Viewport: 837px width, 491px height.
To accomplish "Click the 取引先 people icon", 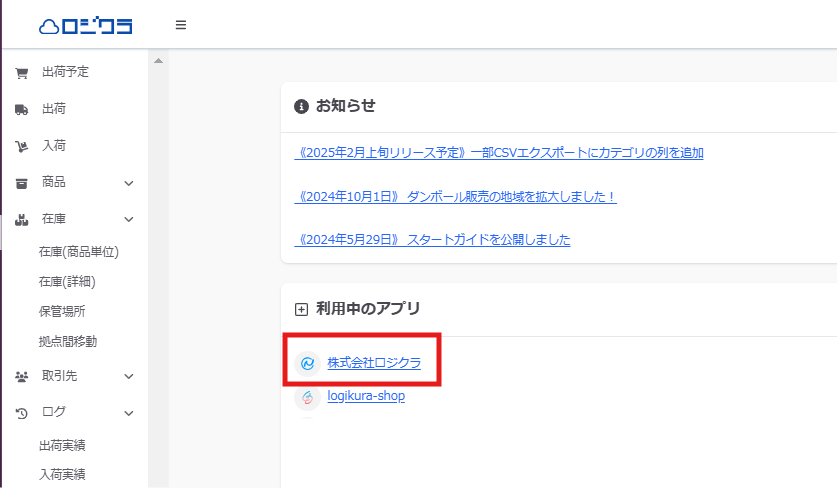I will click(x=21, y=376).
